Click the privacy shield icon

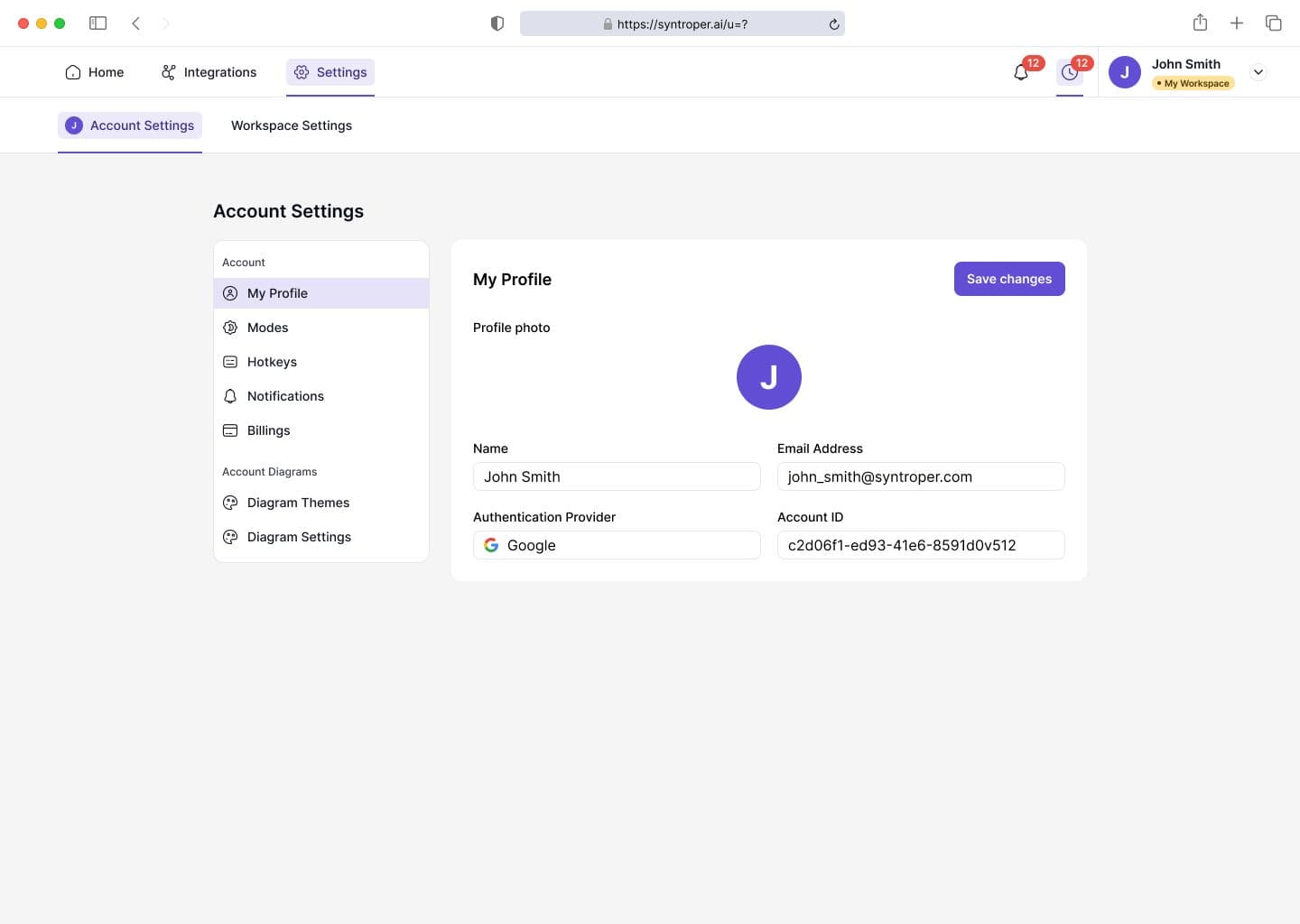tap(497, 23)
